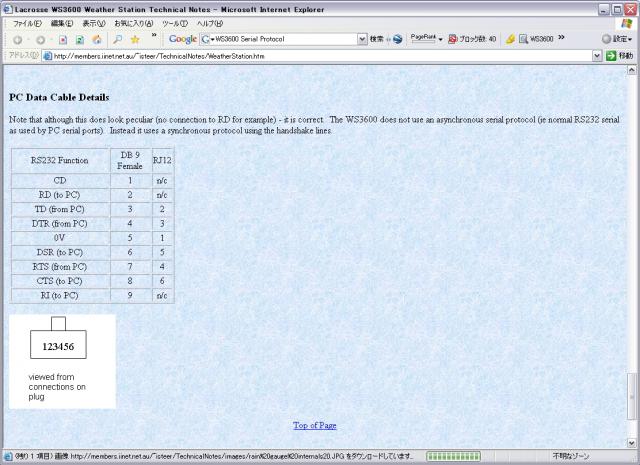Click the popup blocker count button
This screenshot has height=465, width=640.
472,39
